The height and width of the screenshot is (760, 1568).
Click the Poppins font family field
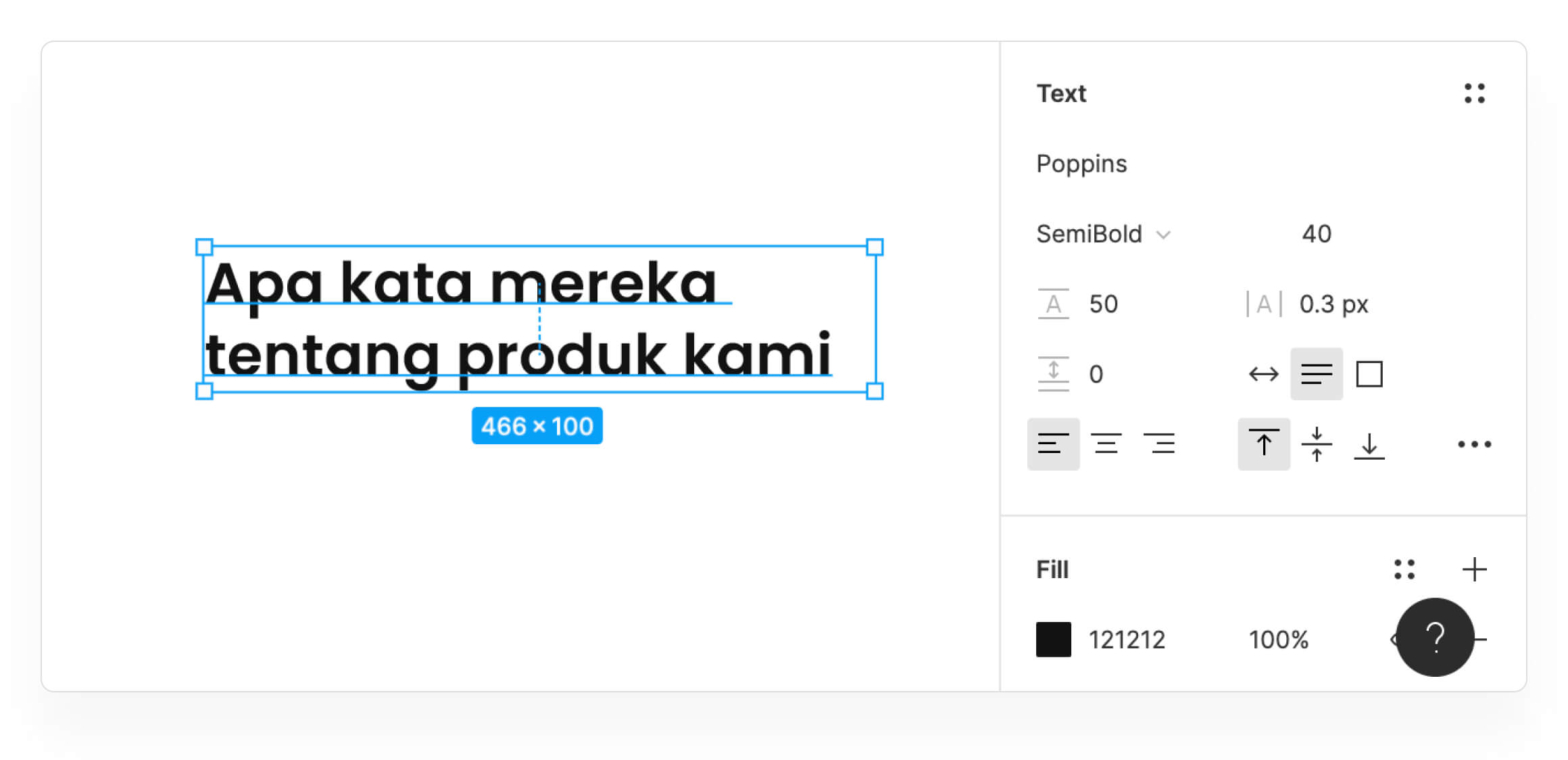pyautogui.click(x=1081, y=164)
